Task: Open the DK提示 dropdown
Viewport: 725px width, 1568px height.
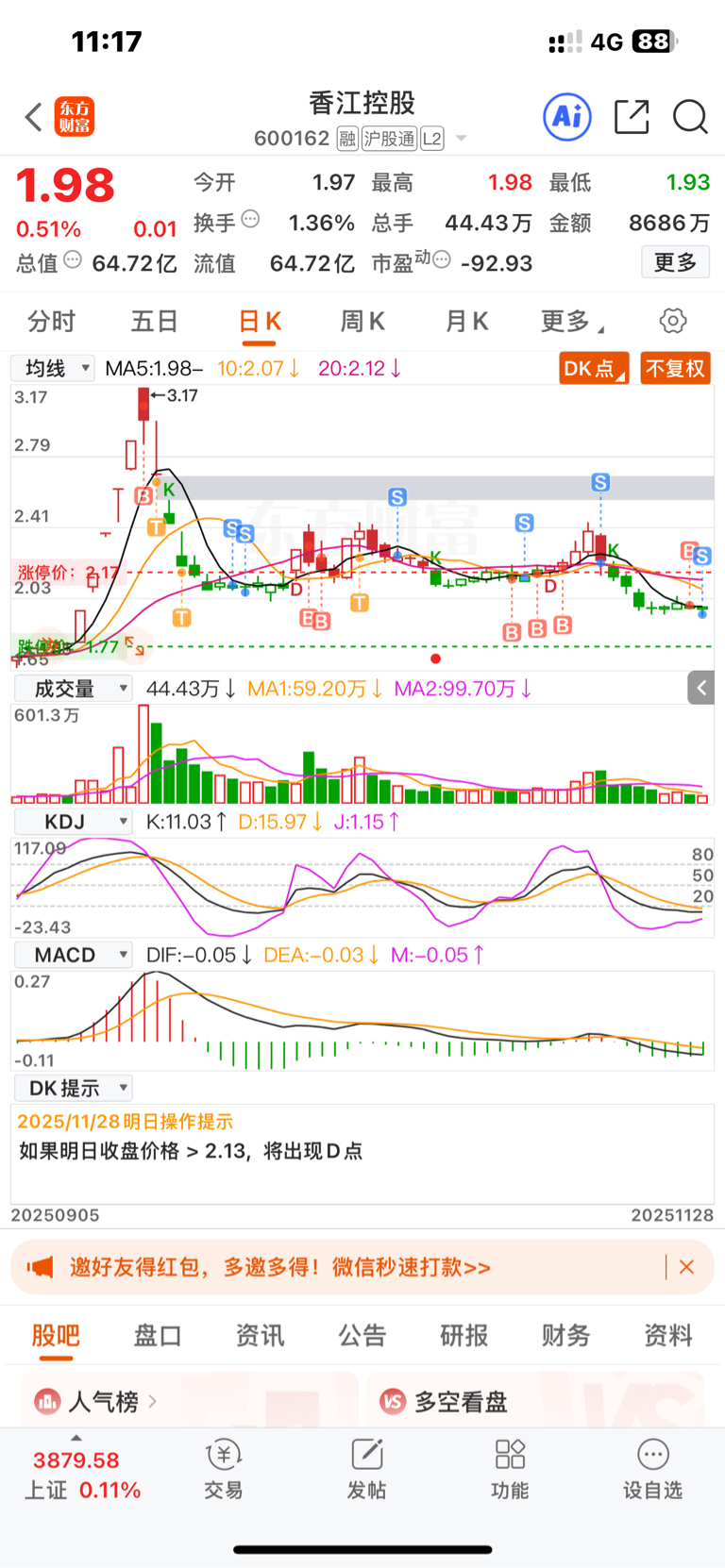Action: click(x=72, y=1088)
